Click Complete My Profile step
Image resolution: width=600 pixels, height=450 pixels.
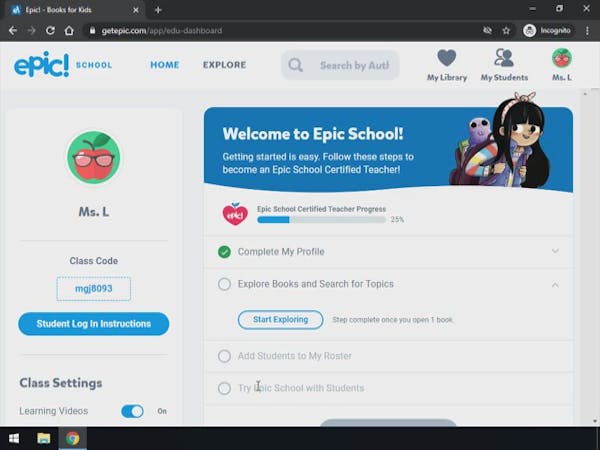[x=388, y=252]
